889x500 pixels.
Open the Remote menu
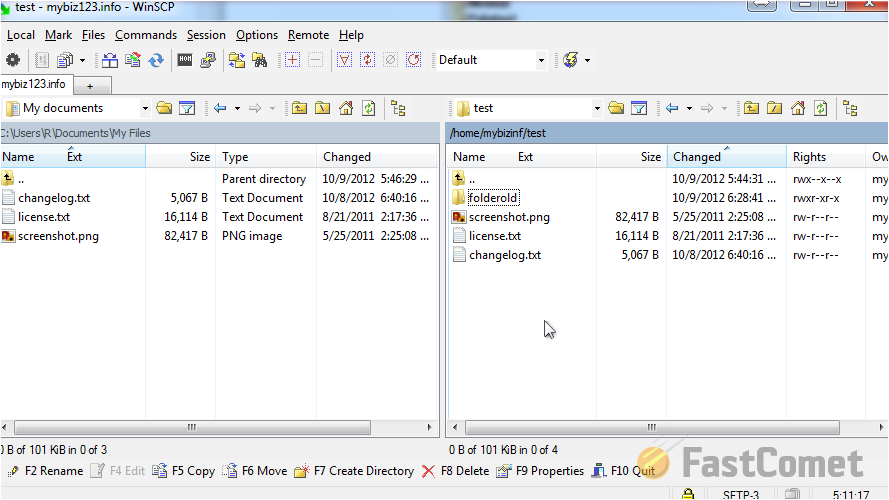click(308, 35)
